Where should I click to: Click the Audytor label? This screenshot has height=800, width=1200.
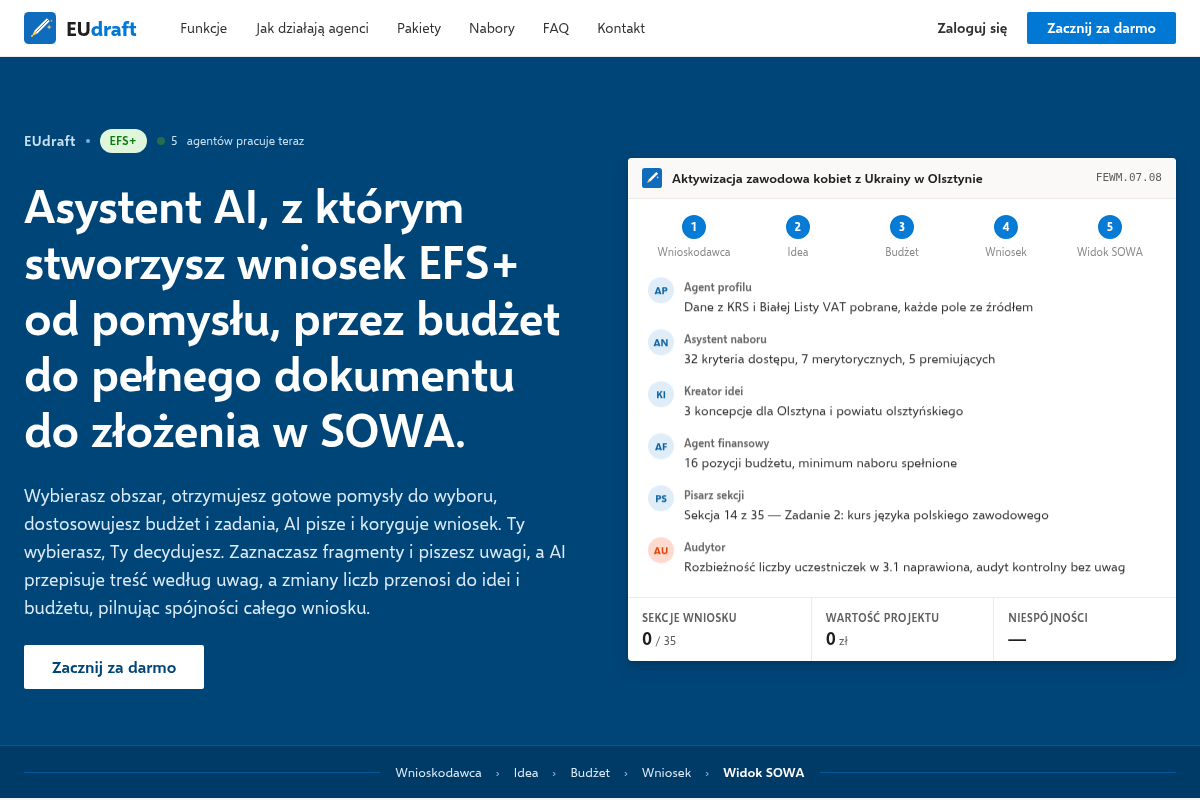(x=705, y=547)
